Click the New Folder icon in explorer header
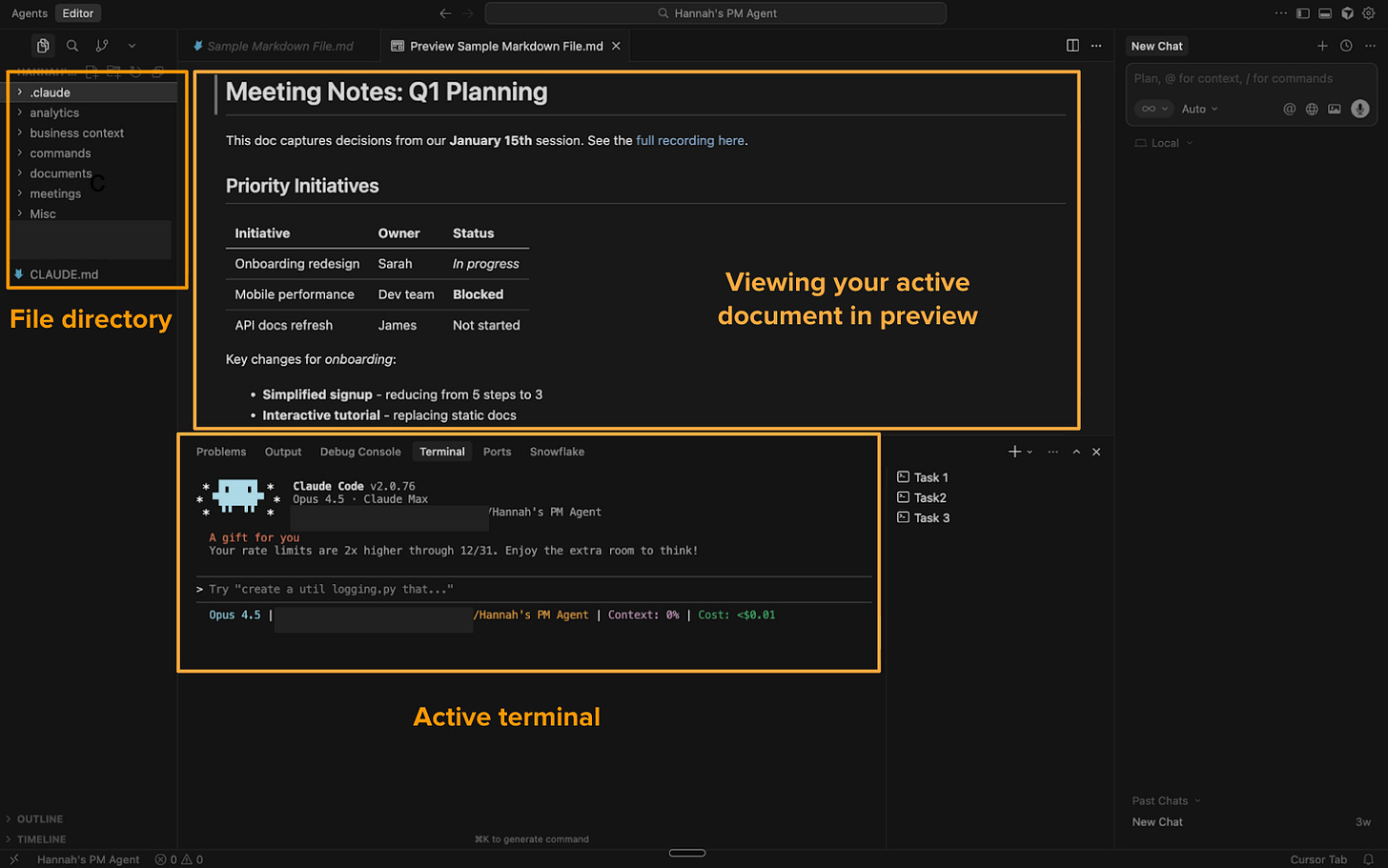The height and width of the screenshot is (868, 1388). point(113,71)
